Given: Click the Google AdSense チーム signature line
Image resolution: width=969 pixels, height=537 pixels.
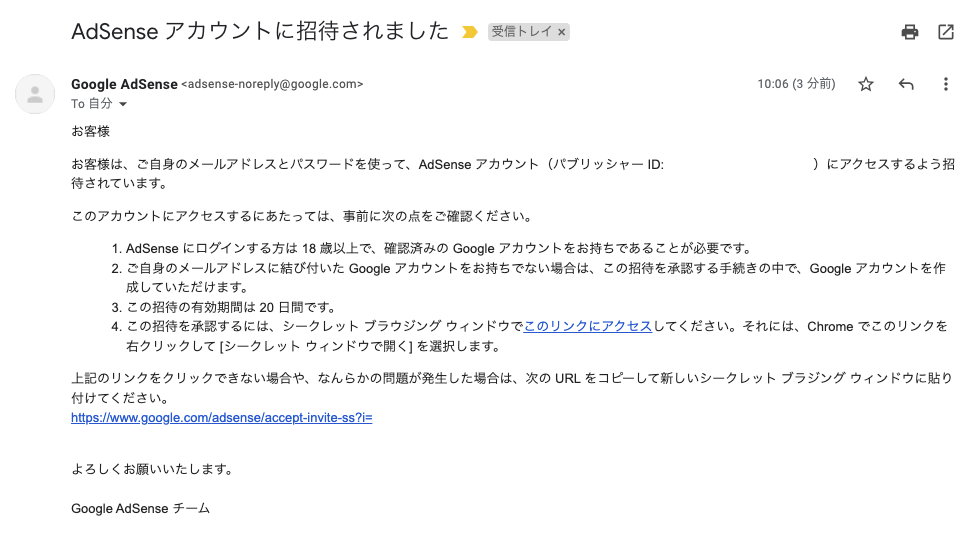Looking at the screenshot, I should tap(141, 509).
